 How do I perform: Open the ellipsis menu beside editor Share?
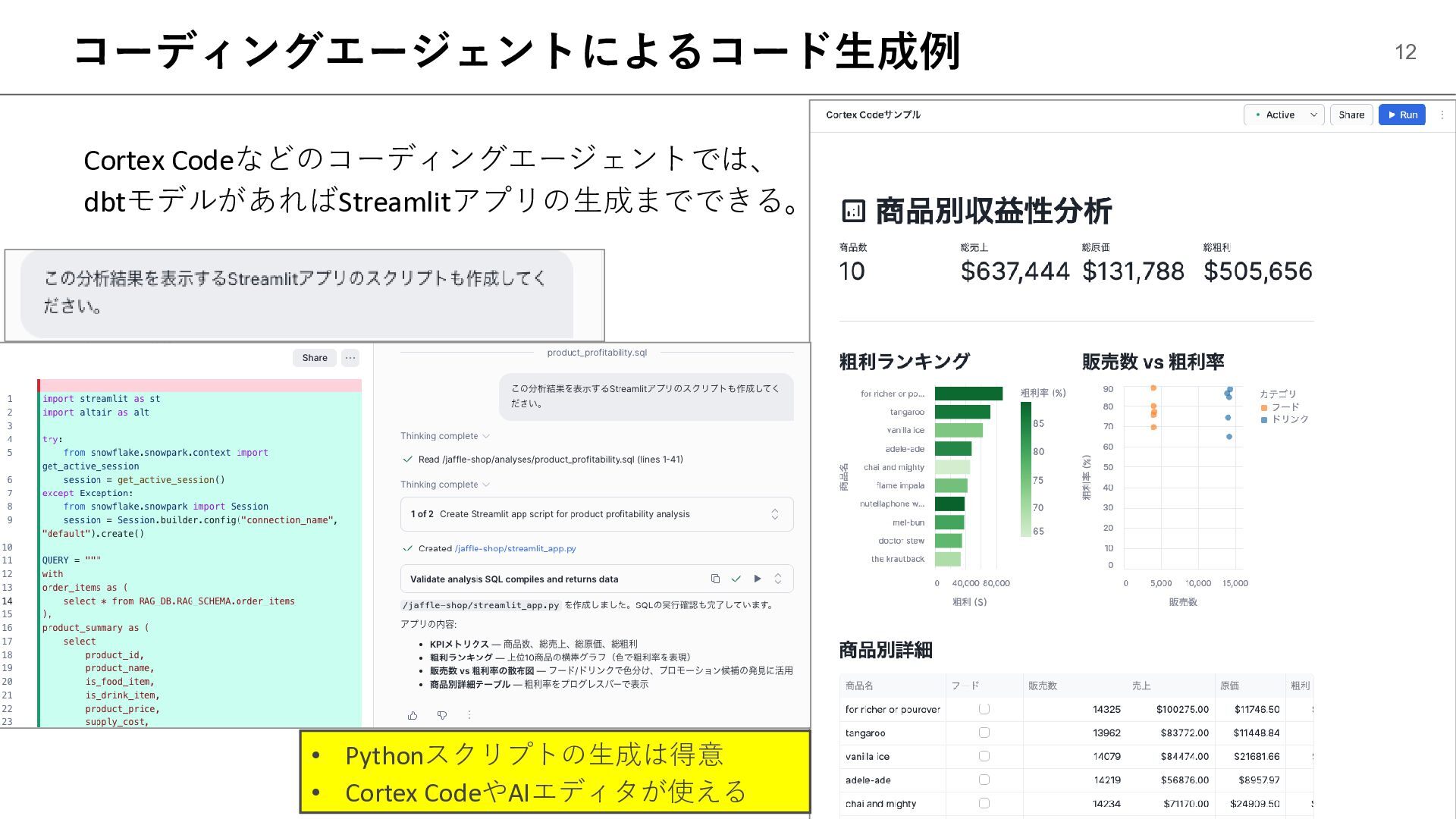(x=350, y=358)
